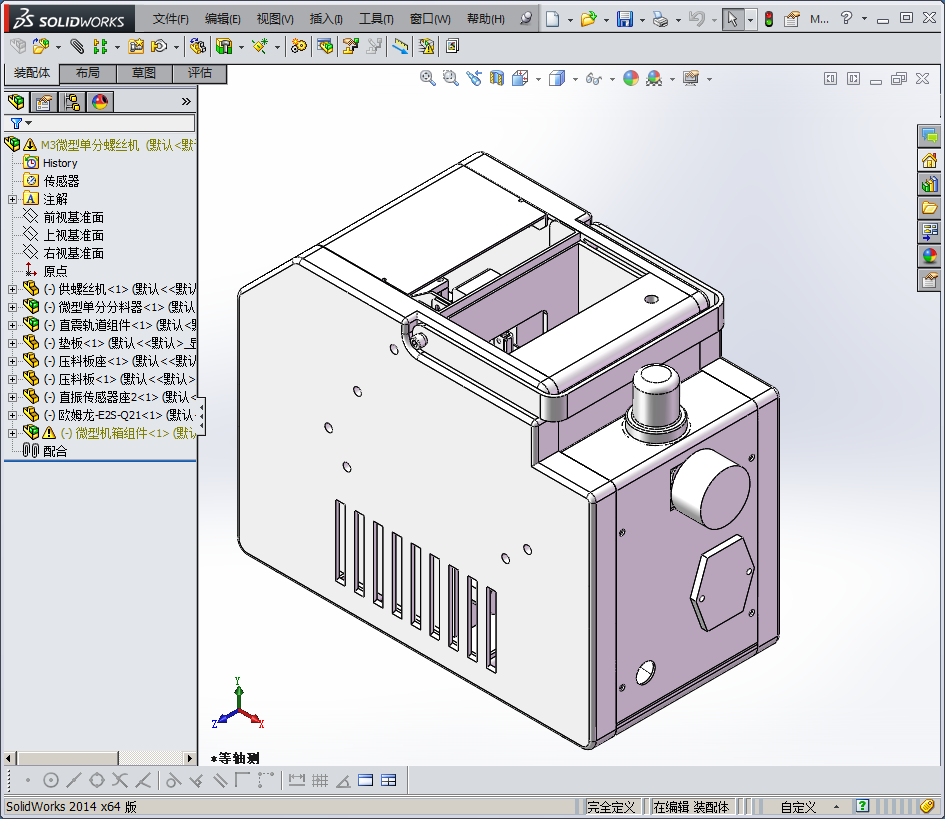
Task: Select the 配合 mates folder
Action: [x=55, y=451]
